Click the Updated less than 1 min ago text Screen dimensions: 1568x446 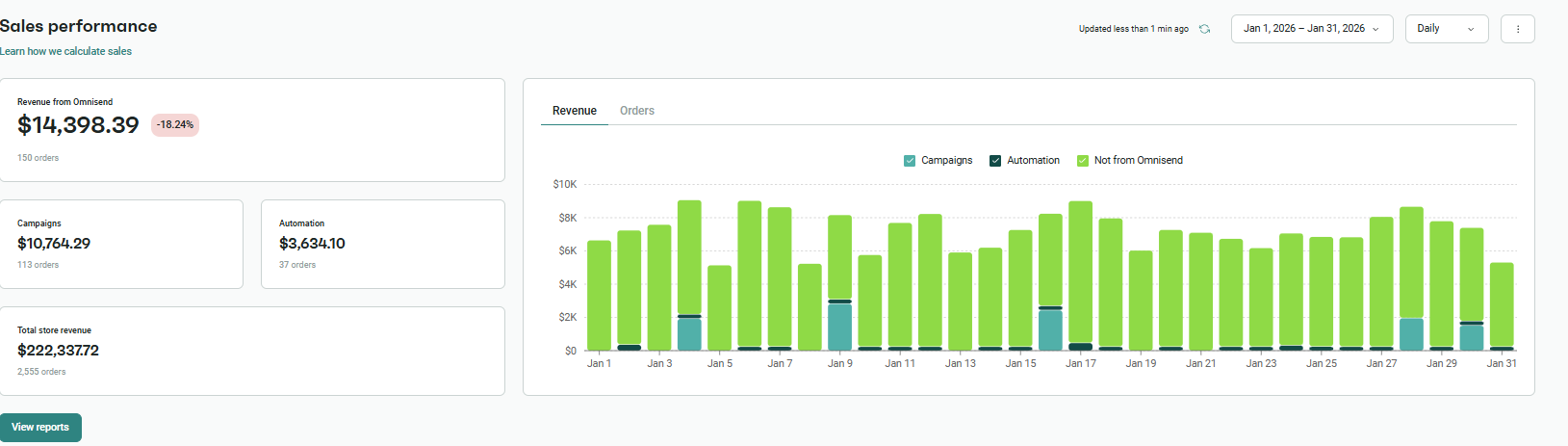click(x=1134, y=29)
